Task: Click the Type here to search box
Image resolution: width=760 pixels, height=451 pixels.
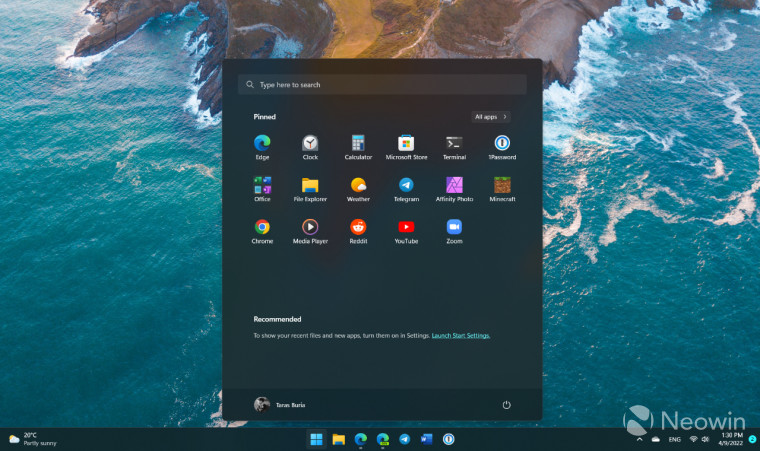Action: tap(382, 85)
